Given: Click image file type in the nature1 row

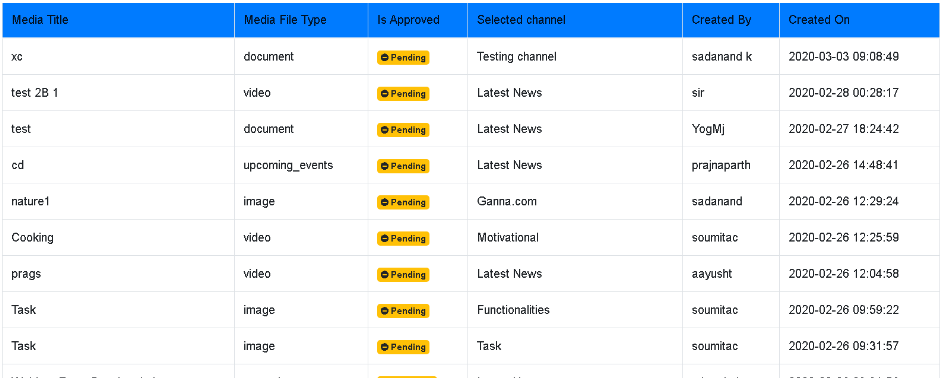Looking at the screenshot, I should [259, 202].
